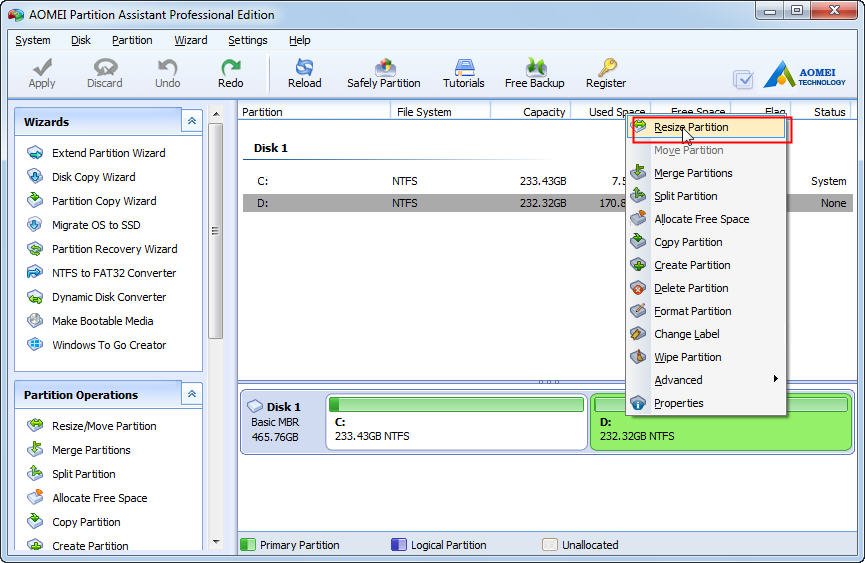Choose Resize Partition from context menu

point(707,127)
